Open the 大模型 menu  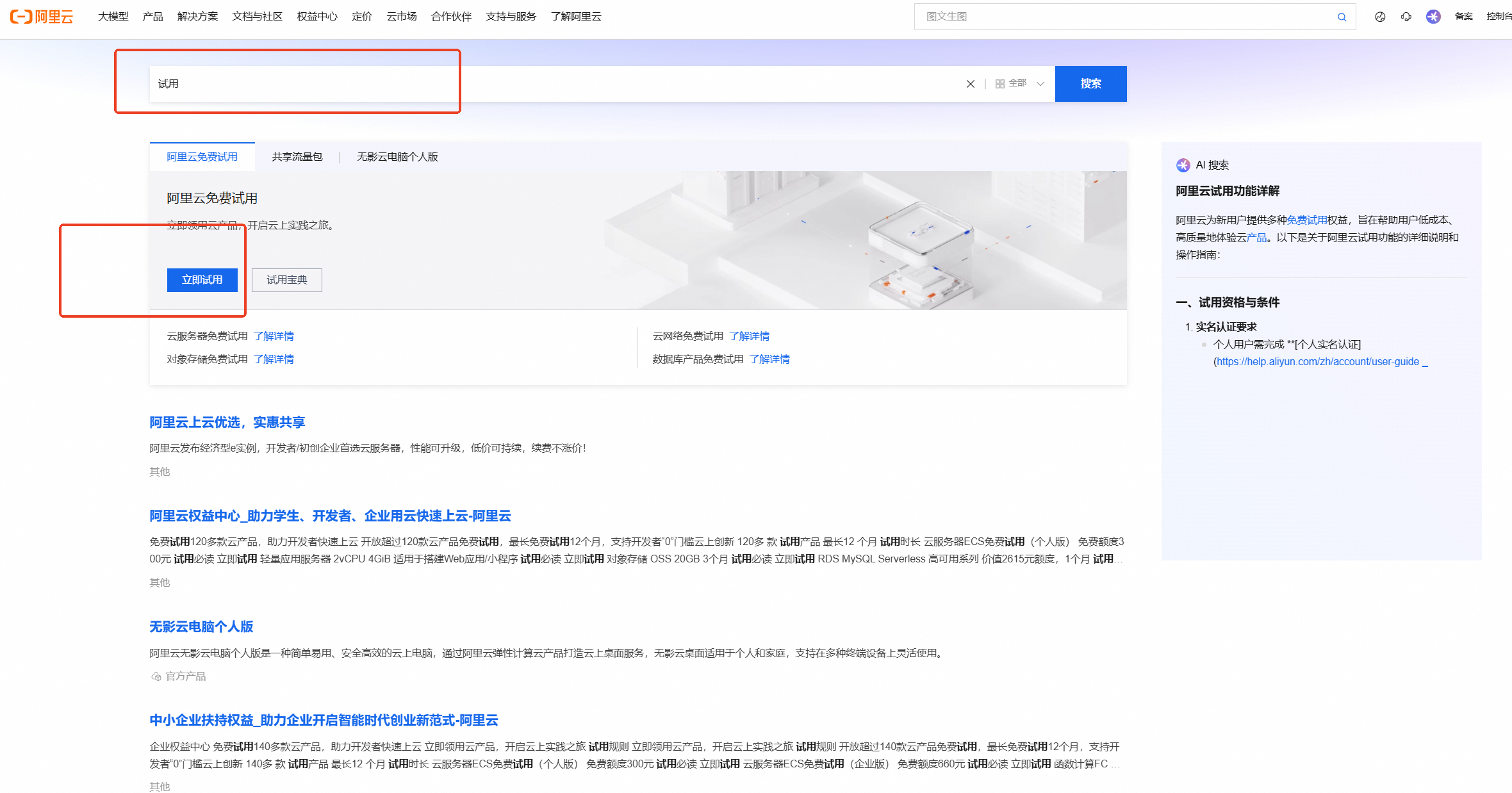(x=113, y=17)
